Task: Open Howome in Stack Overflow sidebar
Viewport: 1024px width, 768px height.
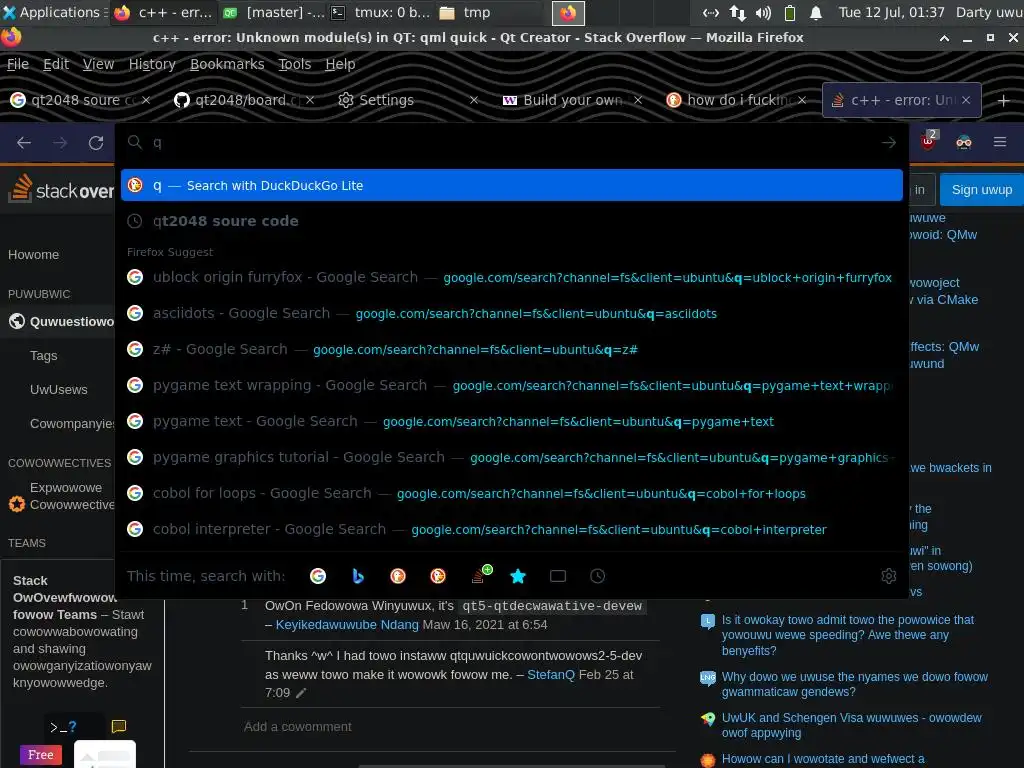Action: 33,255
